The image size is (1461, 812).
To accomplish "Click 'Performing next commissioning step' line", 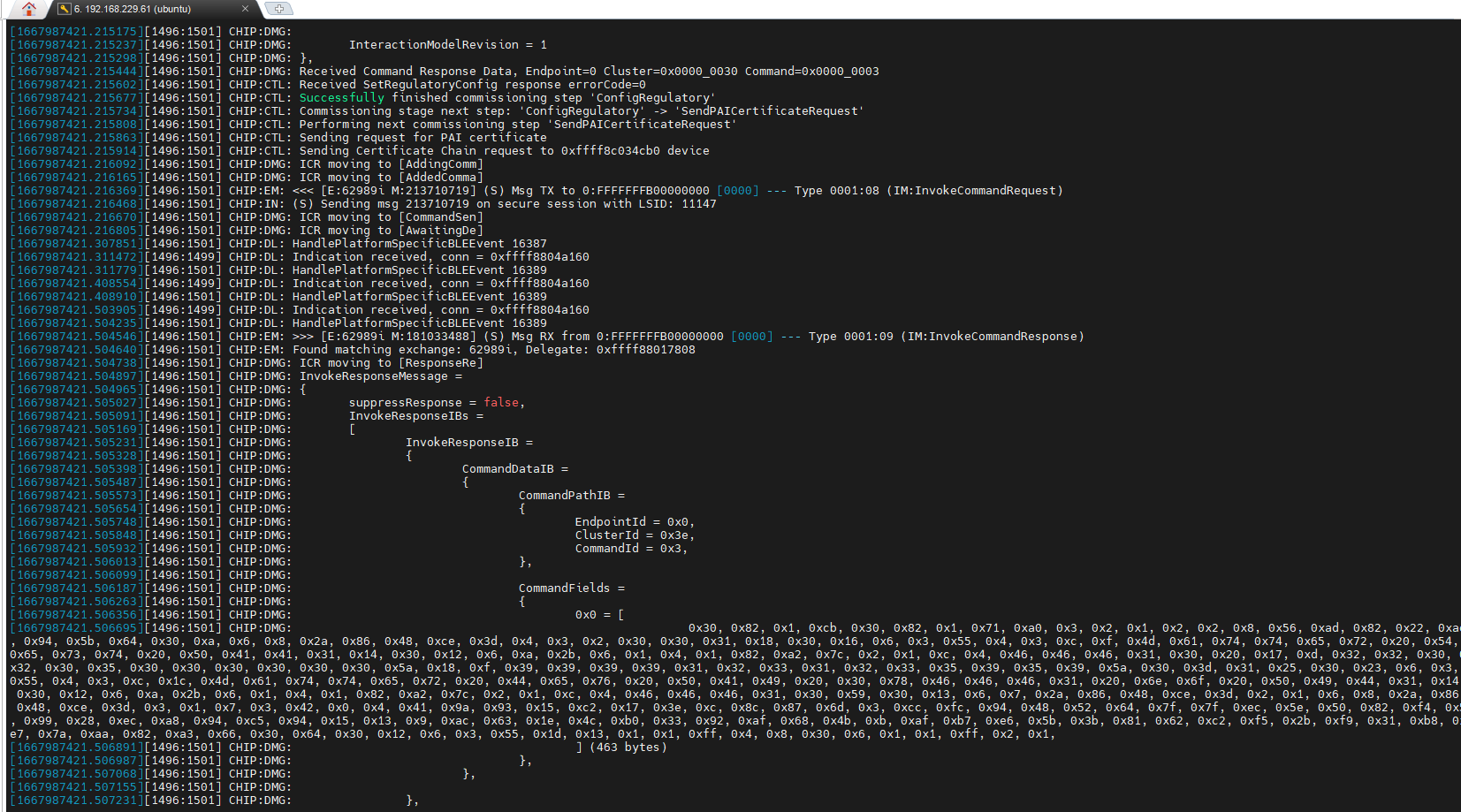I will click(x=518, y=125).
